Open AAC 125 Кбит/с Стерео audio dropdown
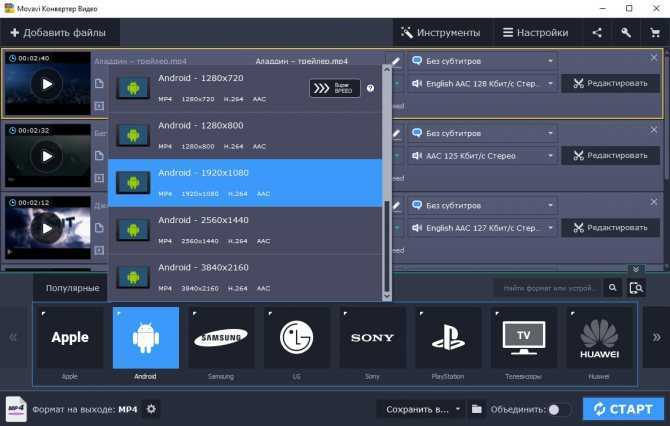670x426 pixels. pyautogui.click(x=482, y=156)
